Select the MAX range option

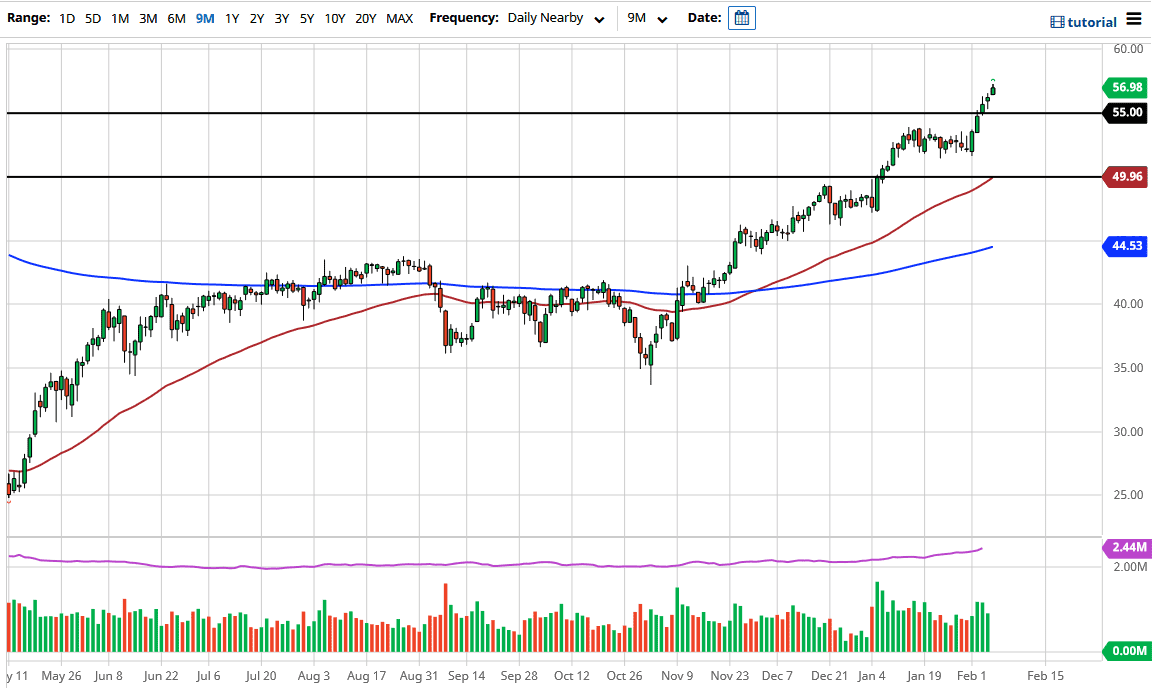coord(399,18)
